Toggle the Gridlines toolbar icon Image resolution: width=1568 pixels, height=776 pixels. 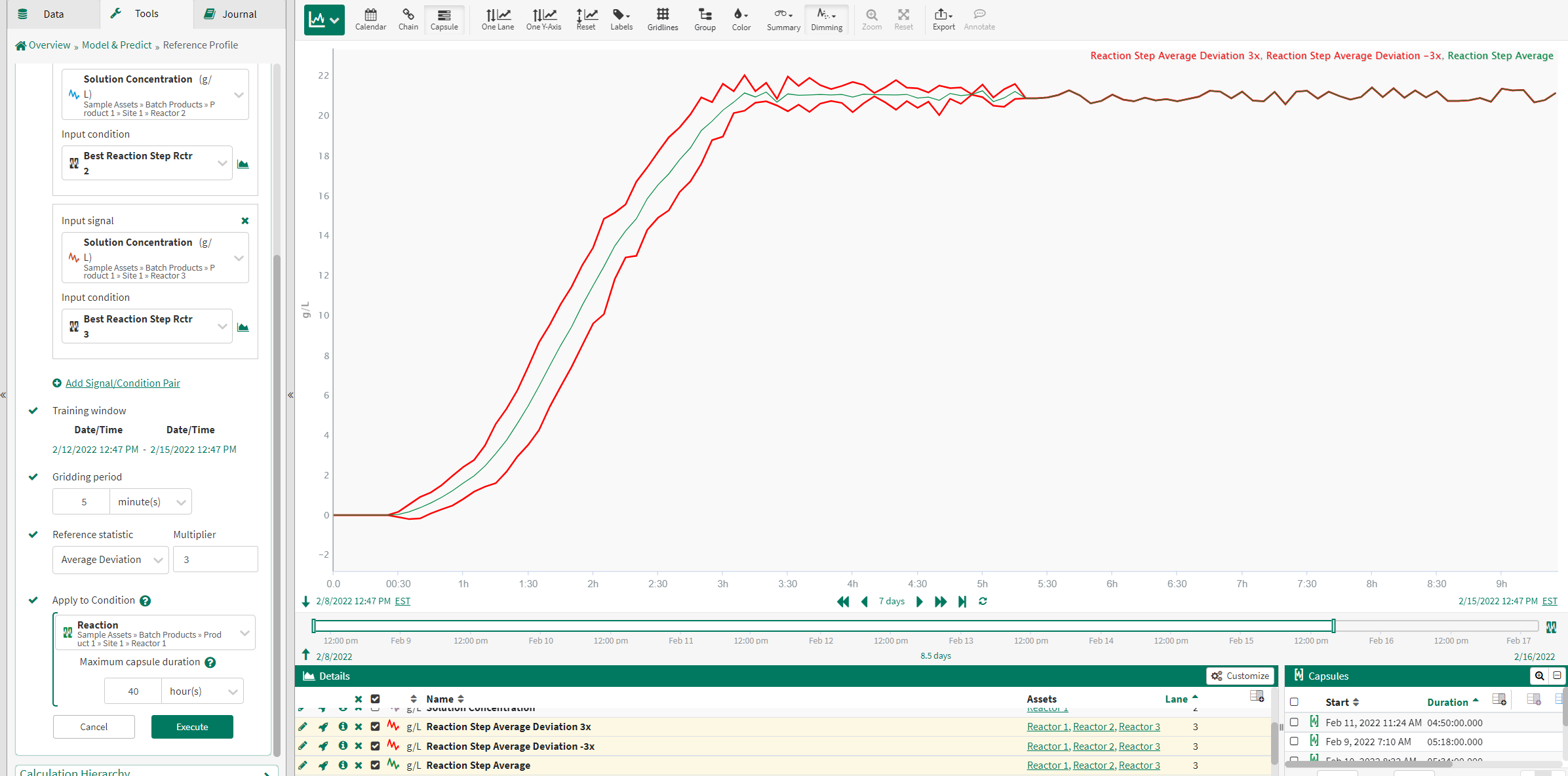[x=662, y=19]
